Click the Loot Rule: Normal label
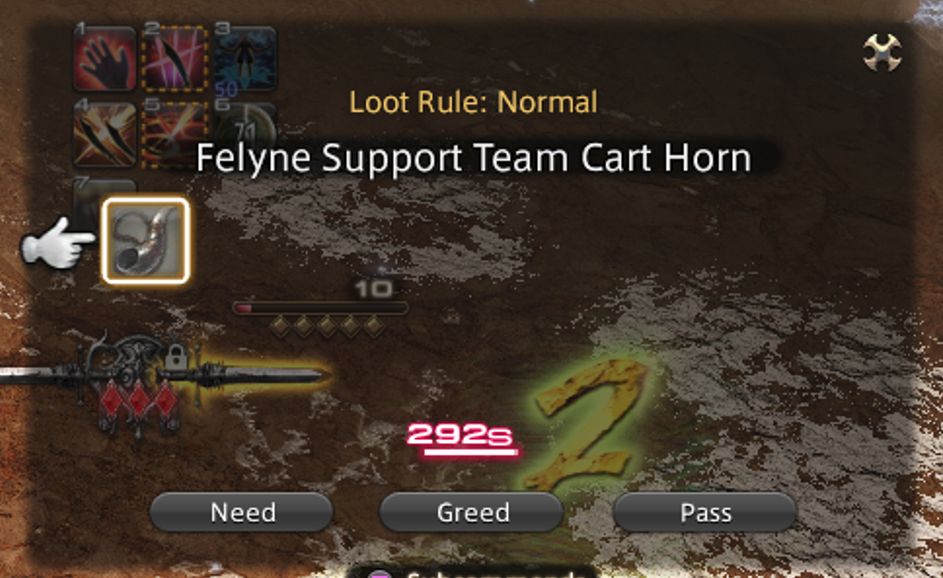 tap(473, 102)
